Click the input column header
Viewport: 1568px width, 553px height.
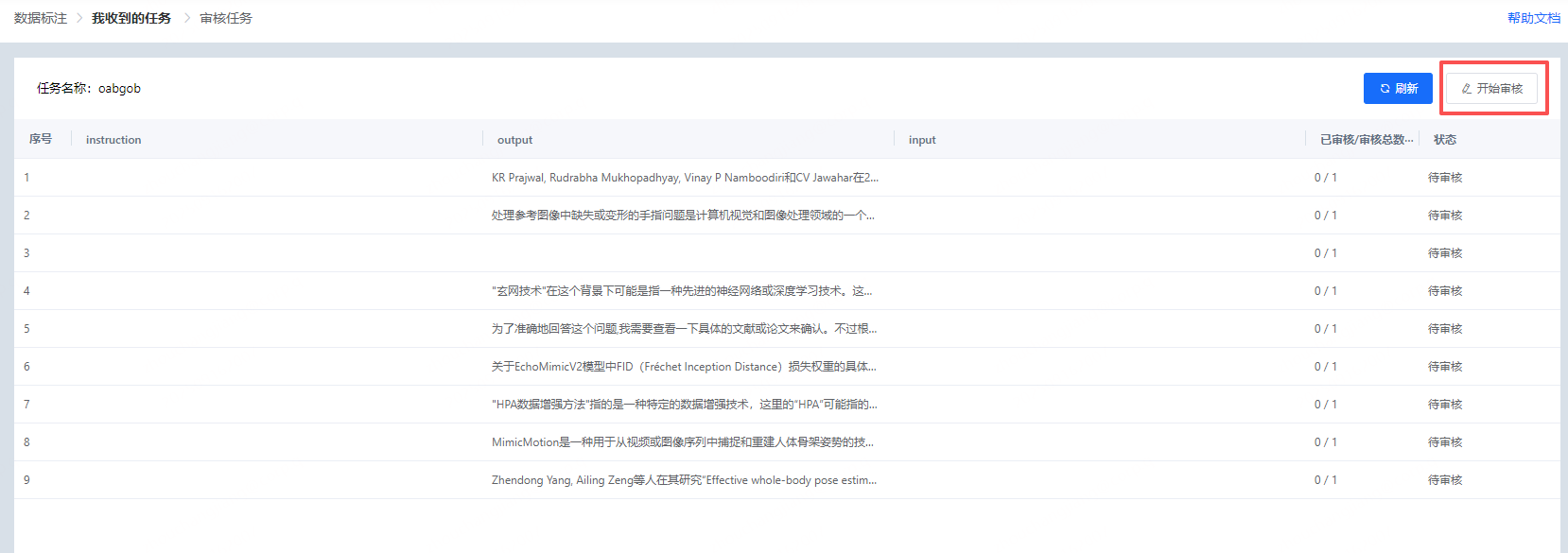point(922,139)
